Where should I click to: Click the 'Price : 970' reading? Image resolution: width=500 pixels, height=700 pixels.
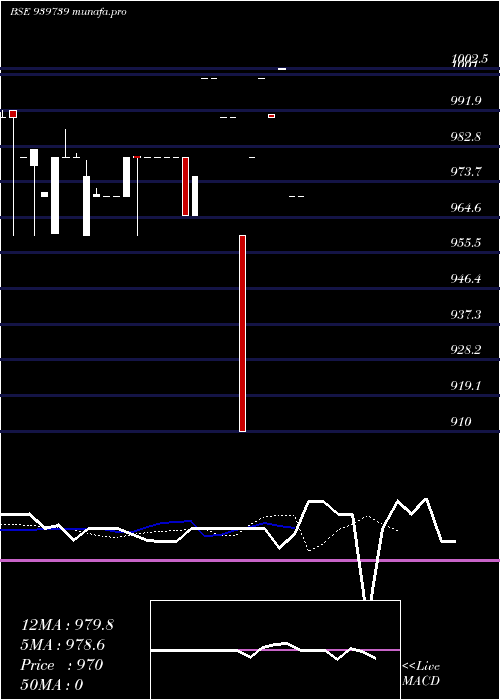tap(62, 665)
